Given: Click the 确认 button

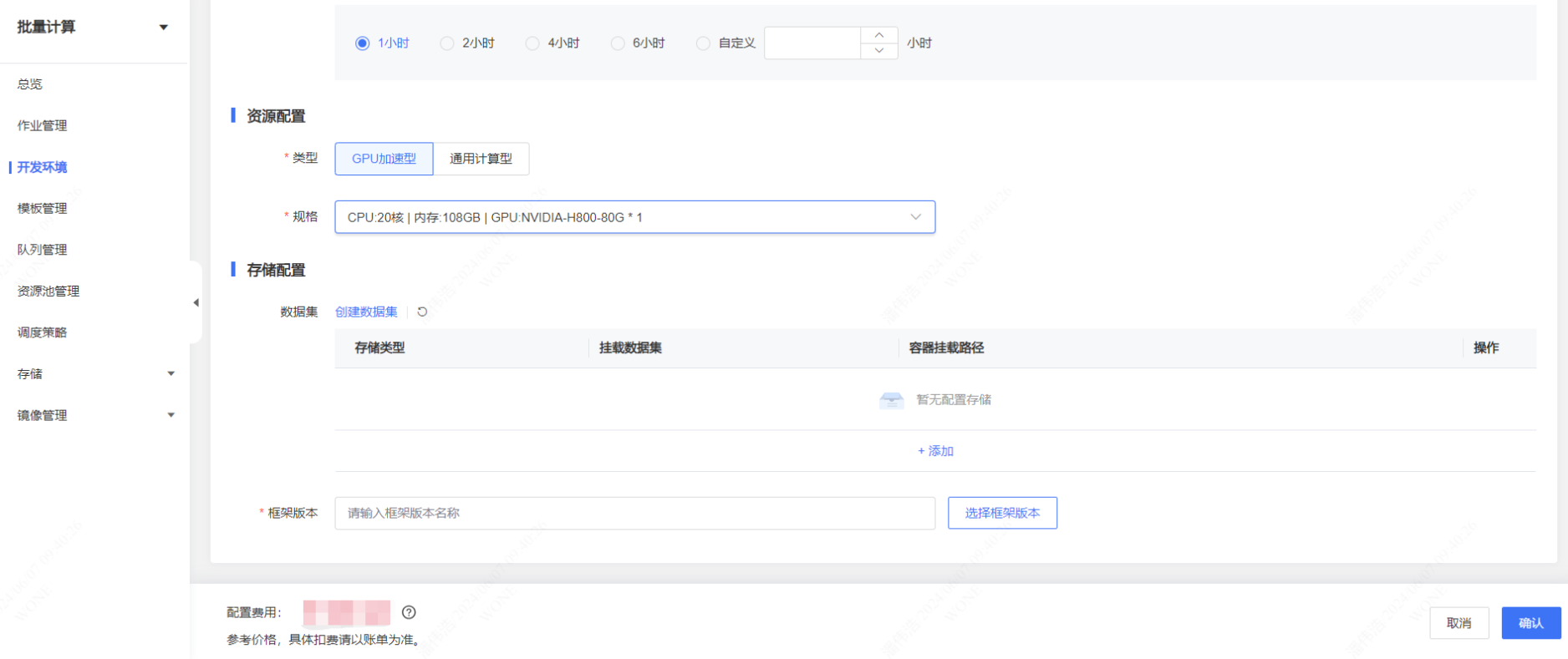Looking at the screenshot, I should point(1531,623).
